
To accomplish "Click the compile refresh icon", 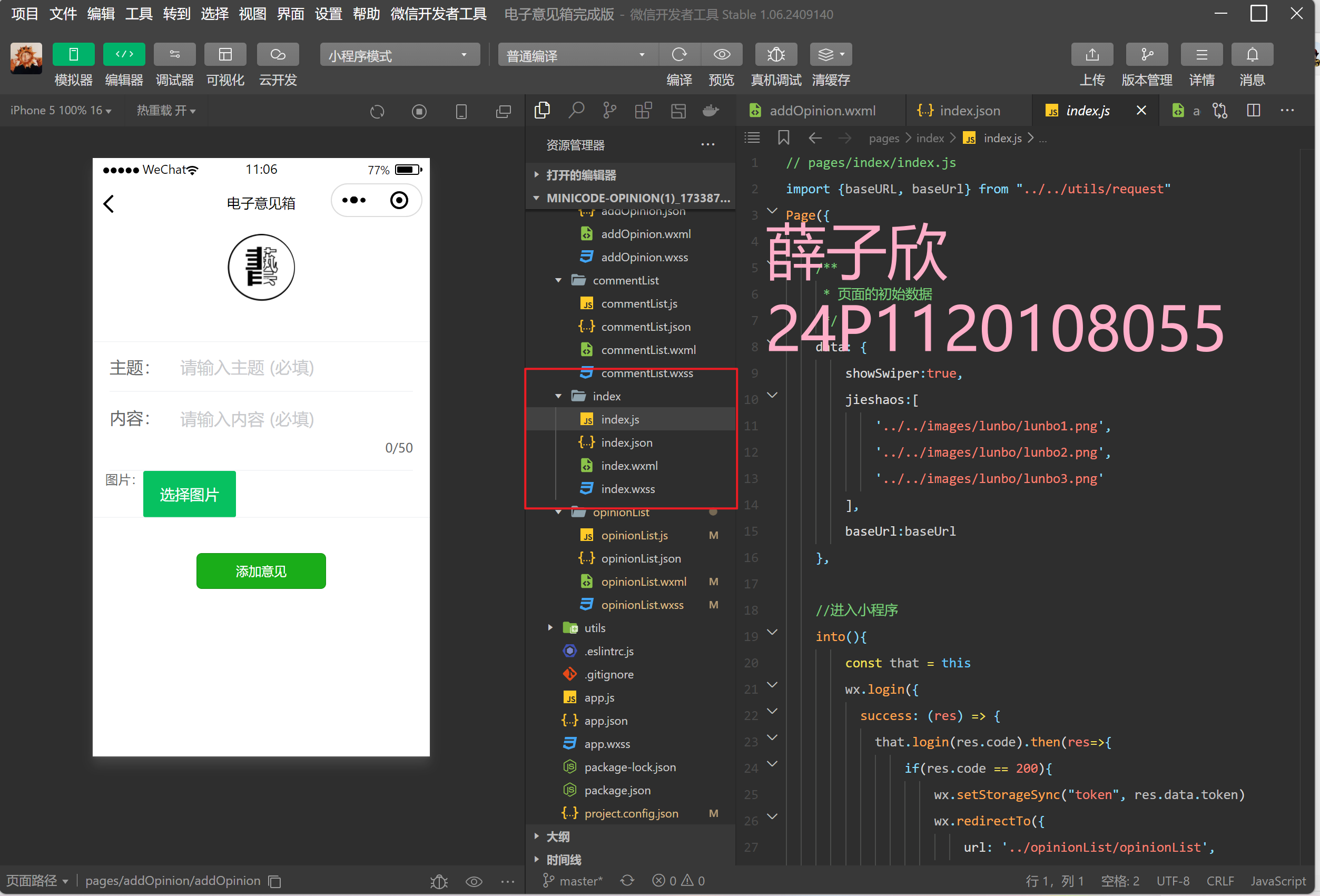I will pyautogui.click(x=679, y=55).
